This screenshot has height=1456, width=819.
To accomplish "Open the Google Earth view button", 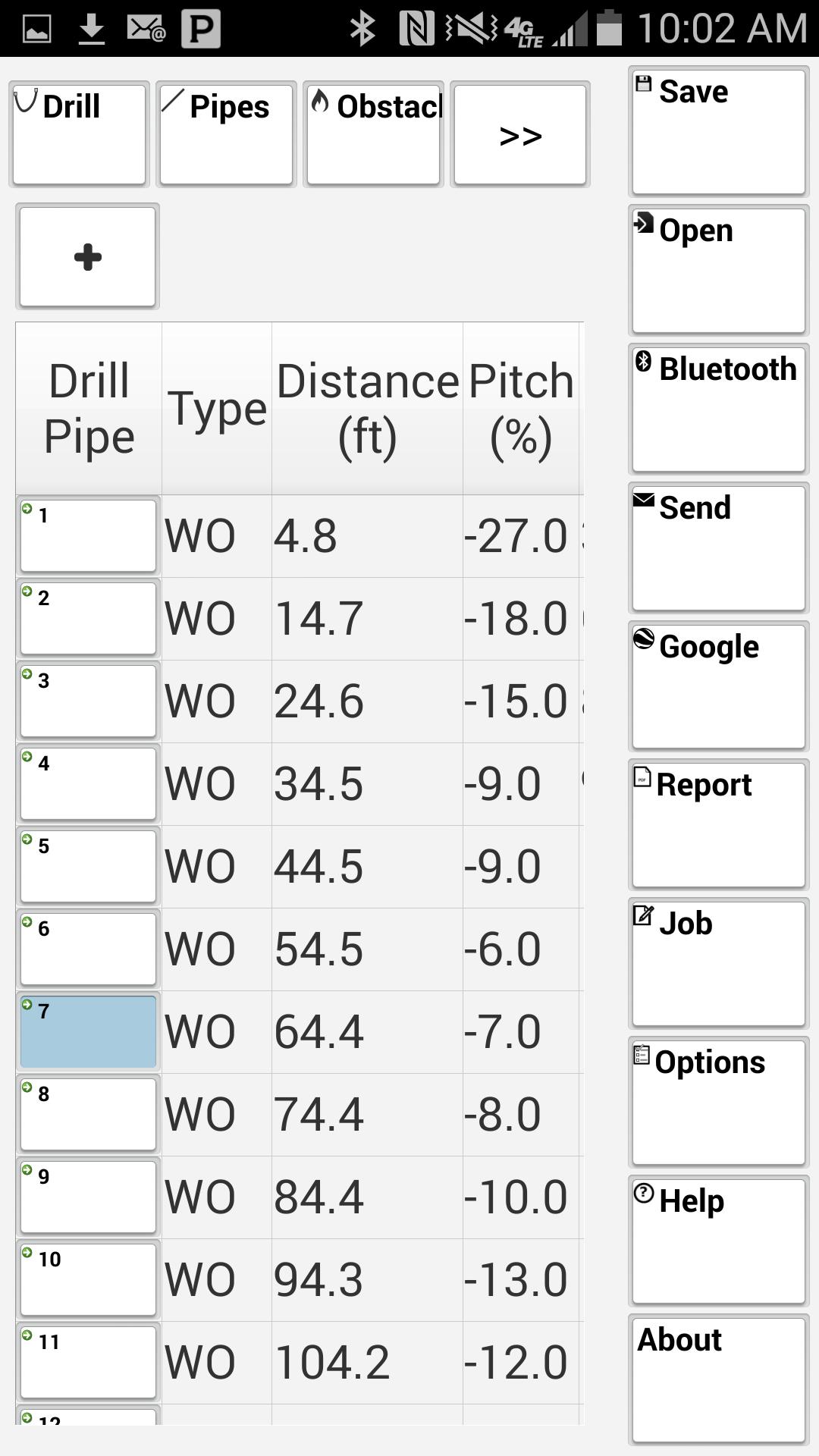I will click(718, 686).
